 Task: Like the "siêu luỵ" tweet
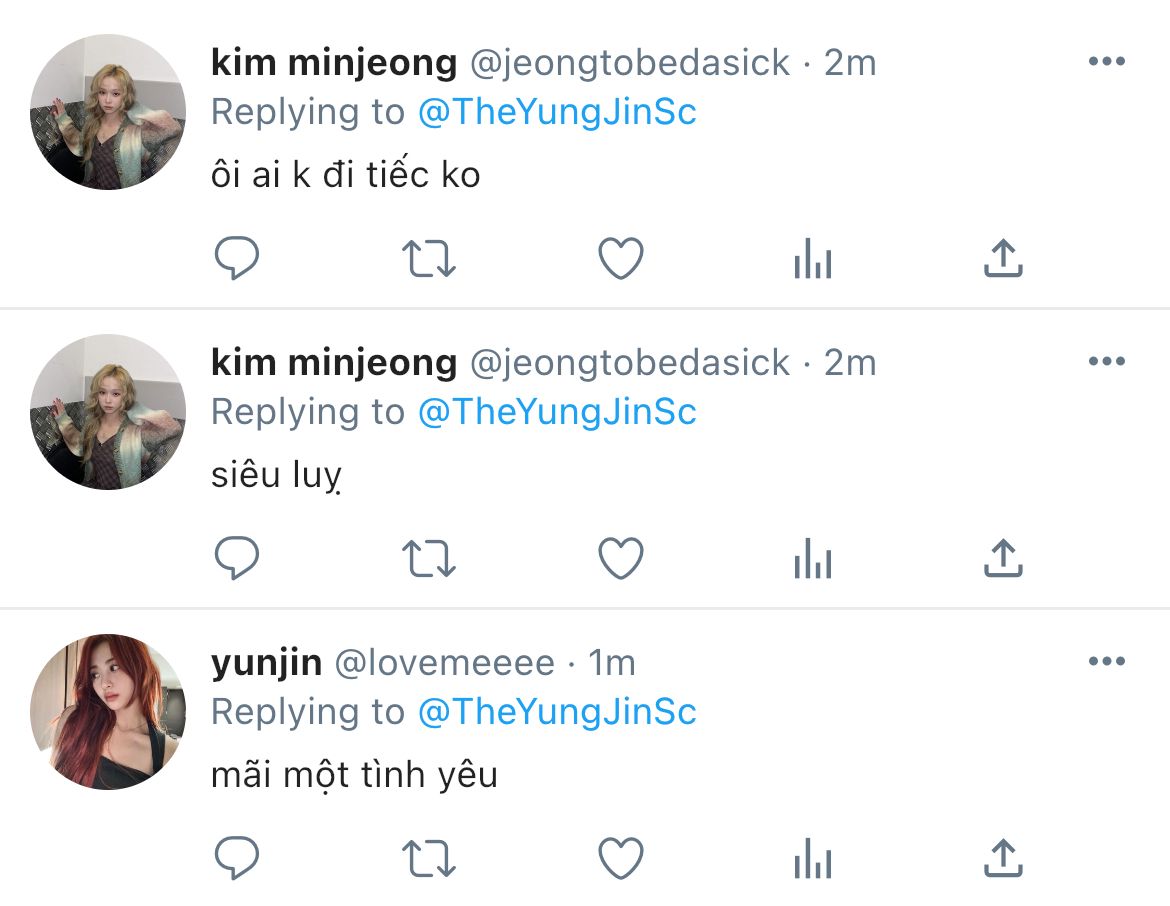(x=621, y=558)
